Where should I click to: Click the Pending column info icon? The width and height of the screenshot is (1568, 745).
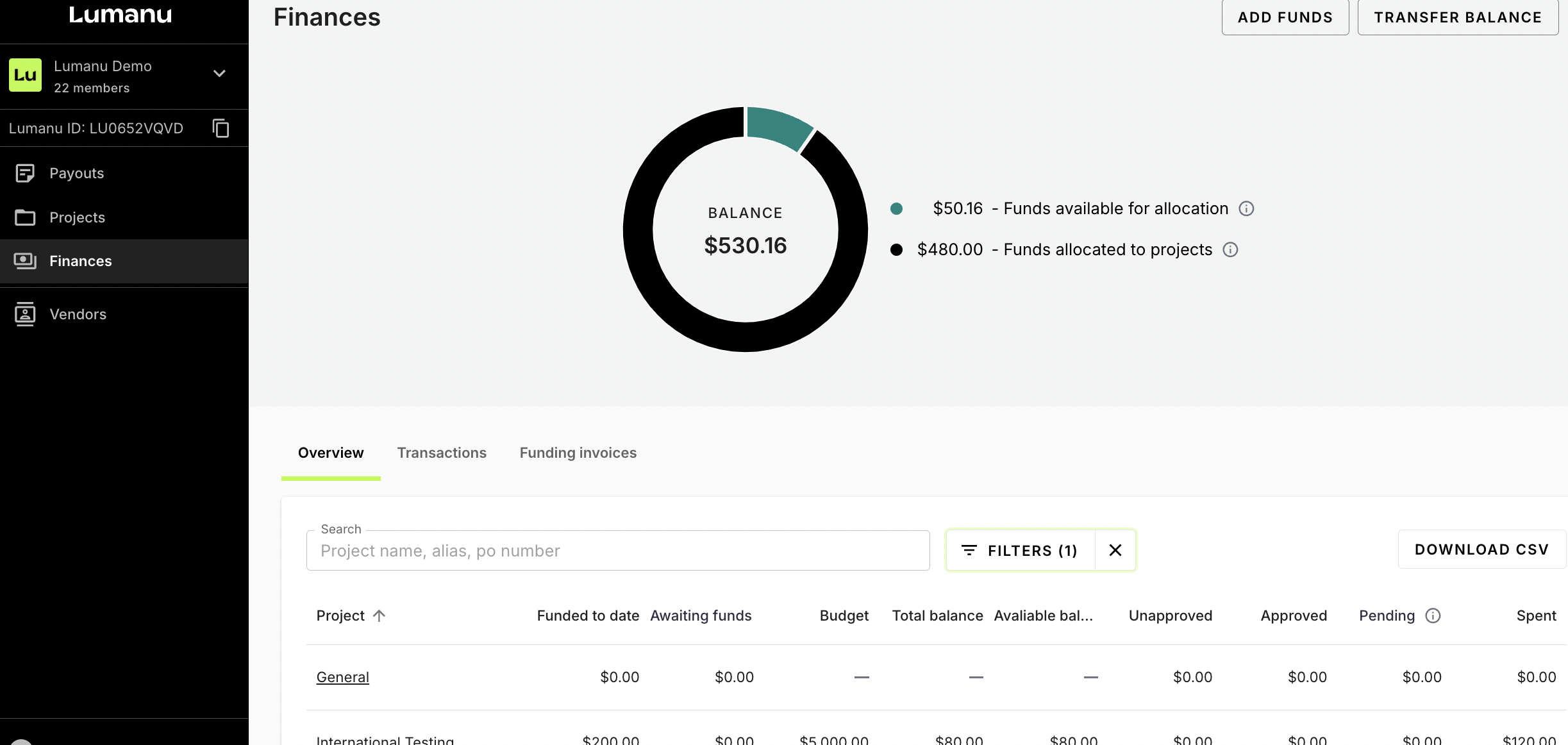1433,615
